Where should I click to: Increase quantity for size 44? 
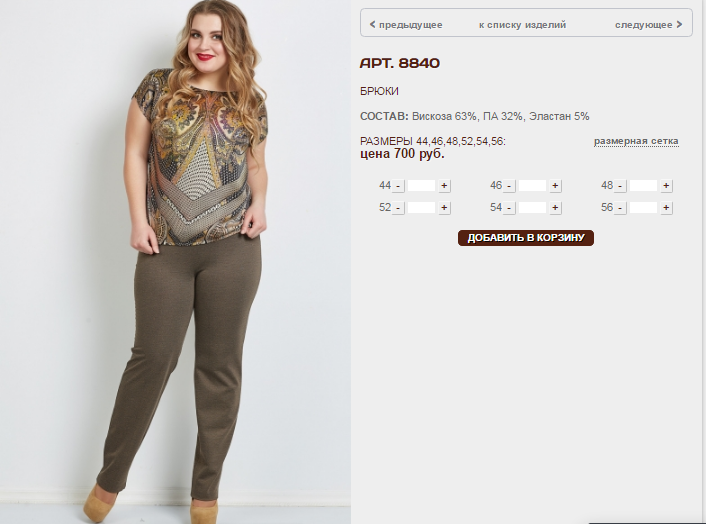(444, 185)
